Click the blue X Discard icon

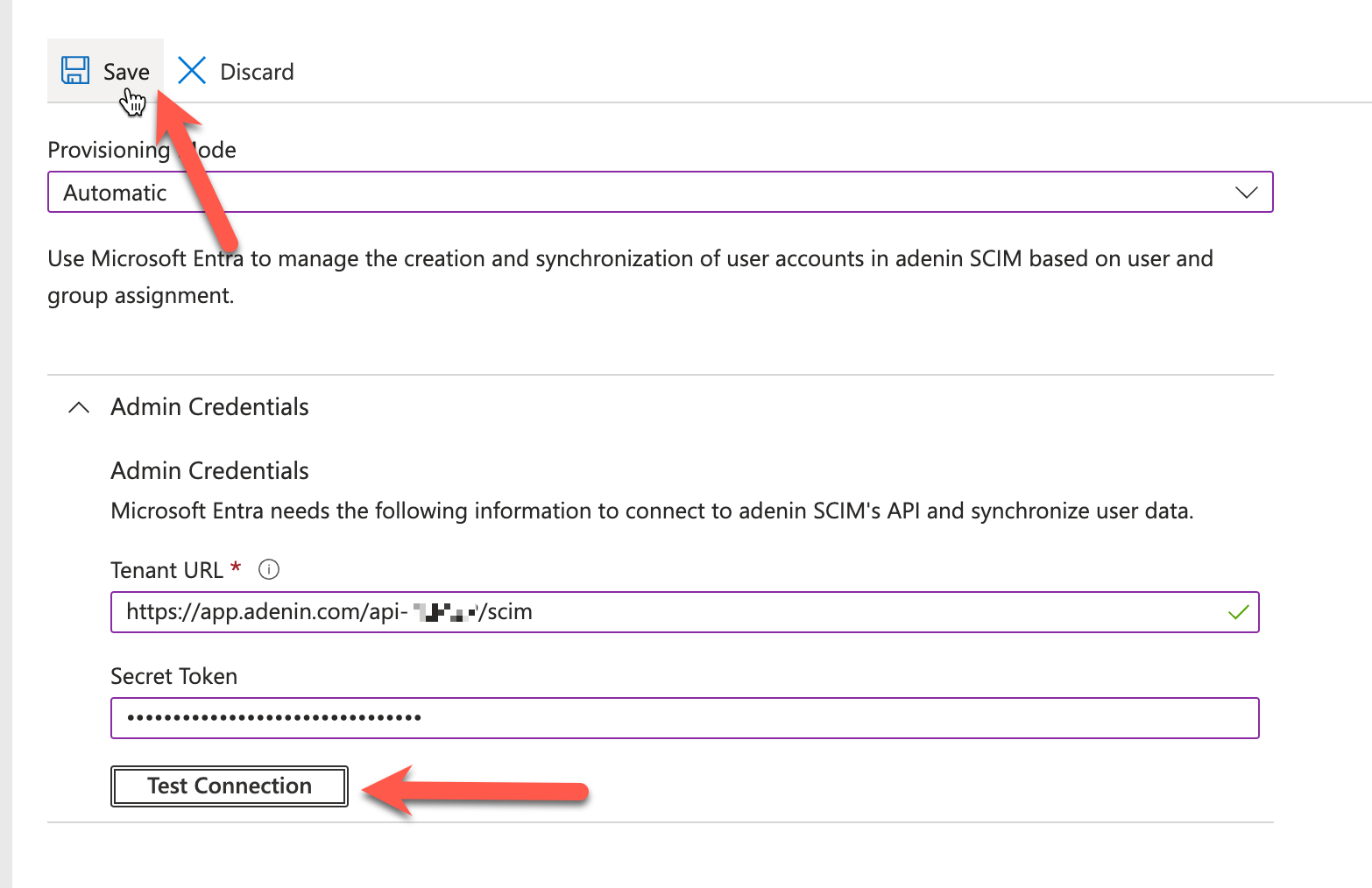pos(191,70)
